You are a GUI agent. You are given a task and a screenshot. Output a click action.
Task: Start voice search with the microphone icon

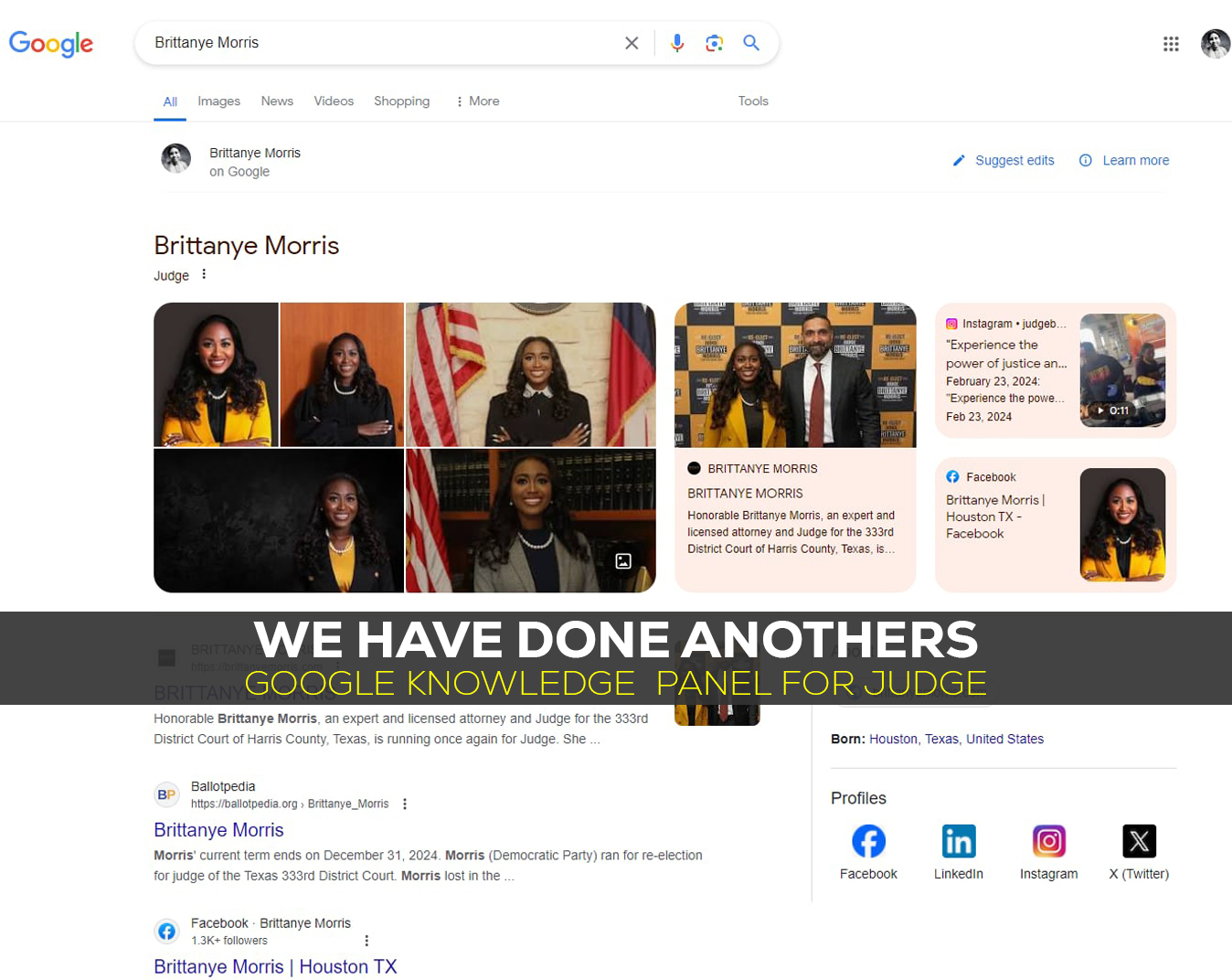[x=677, y=43]
